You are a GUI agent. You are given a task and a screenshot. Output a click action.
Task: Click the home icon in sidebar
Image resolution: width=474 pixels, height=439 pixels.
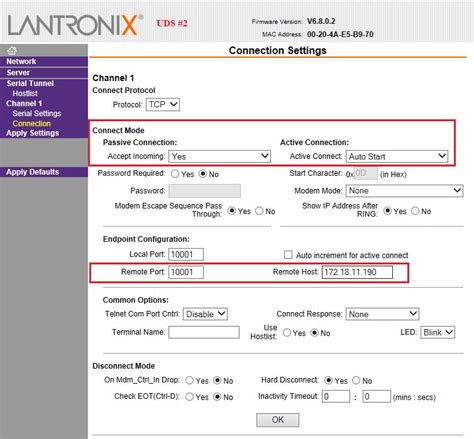pyautogui.click(x=12, y=51)
